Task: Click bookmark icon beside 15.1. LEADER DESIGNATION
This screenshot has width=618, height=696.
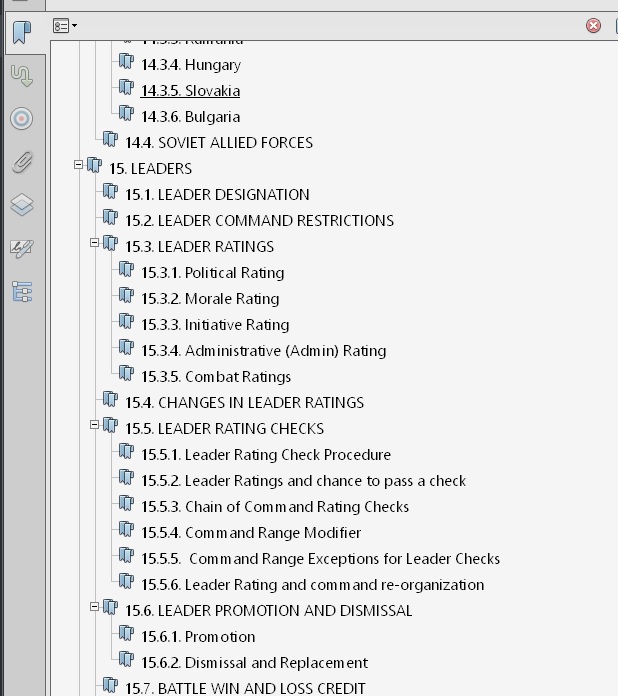Action: 110,191
